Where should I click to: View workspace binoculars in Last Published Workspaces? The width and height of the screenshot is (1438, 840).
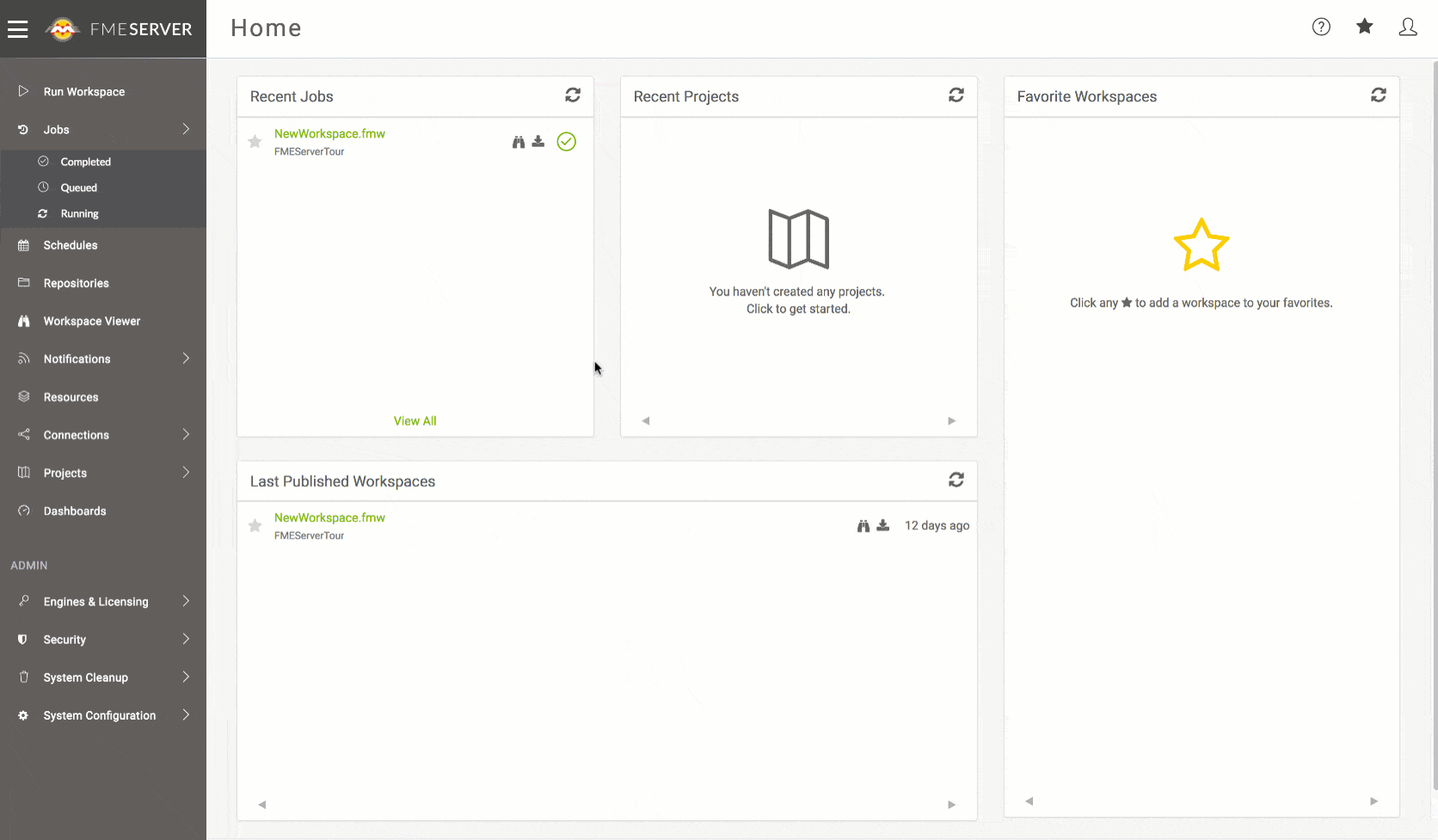[863, 525]
